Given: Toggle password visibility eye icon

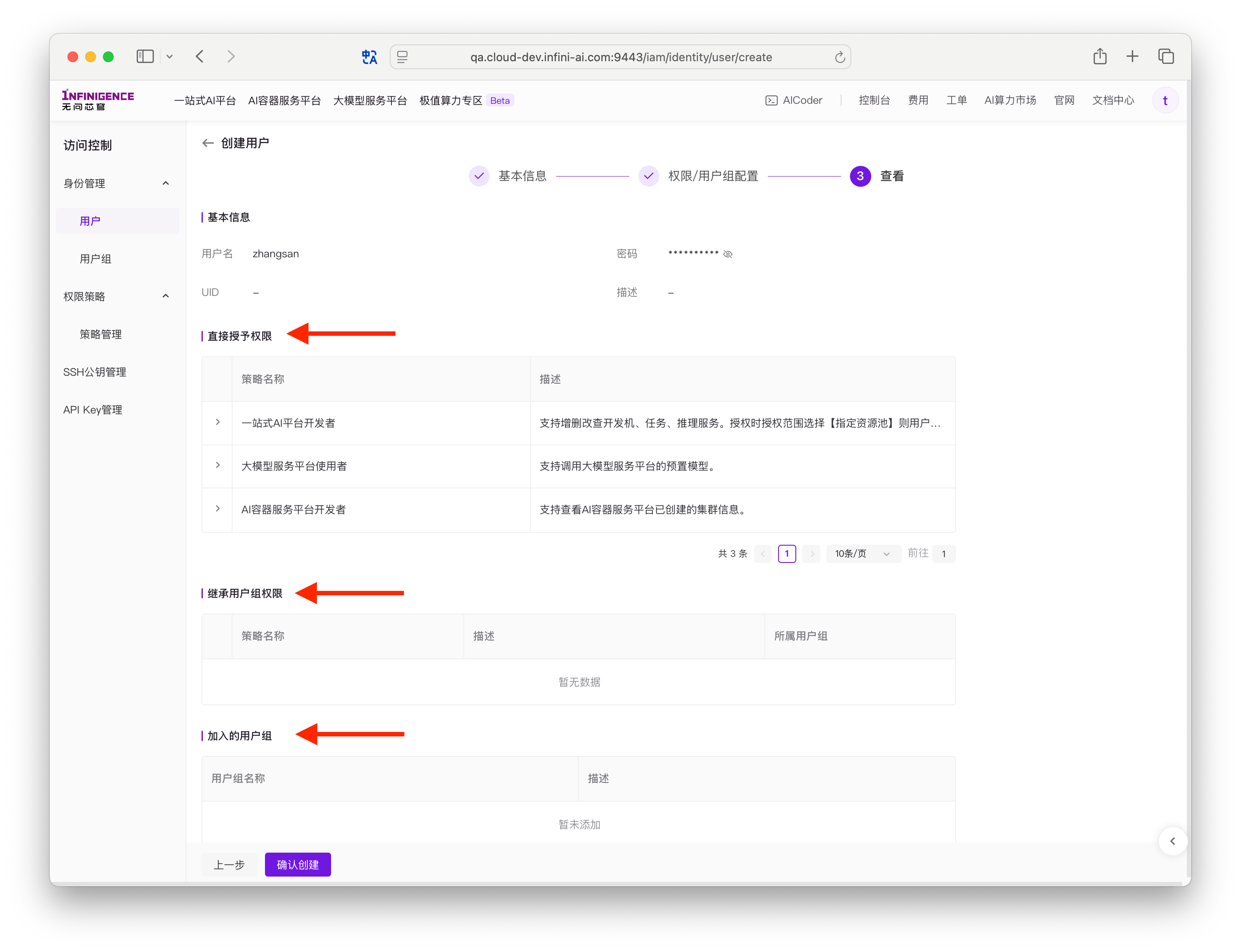Looking at the screenshot, I should [x=728, y=255].
